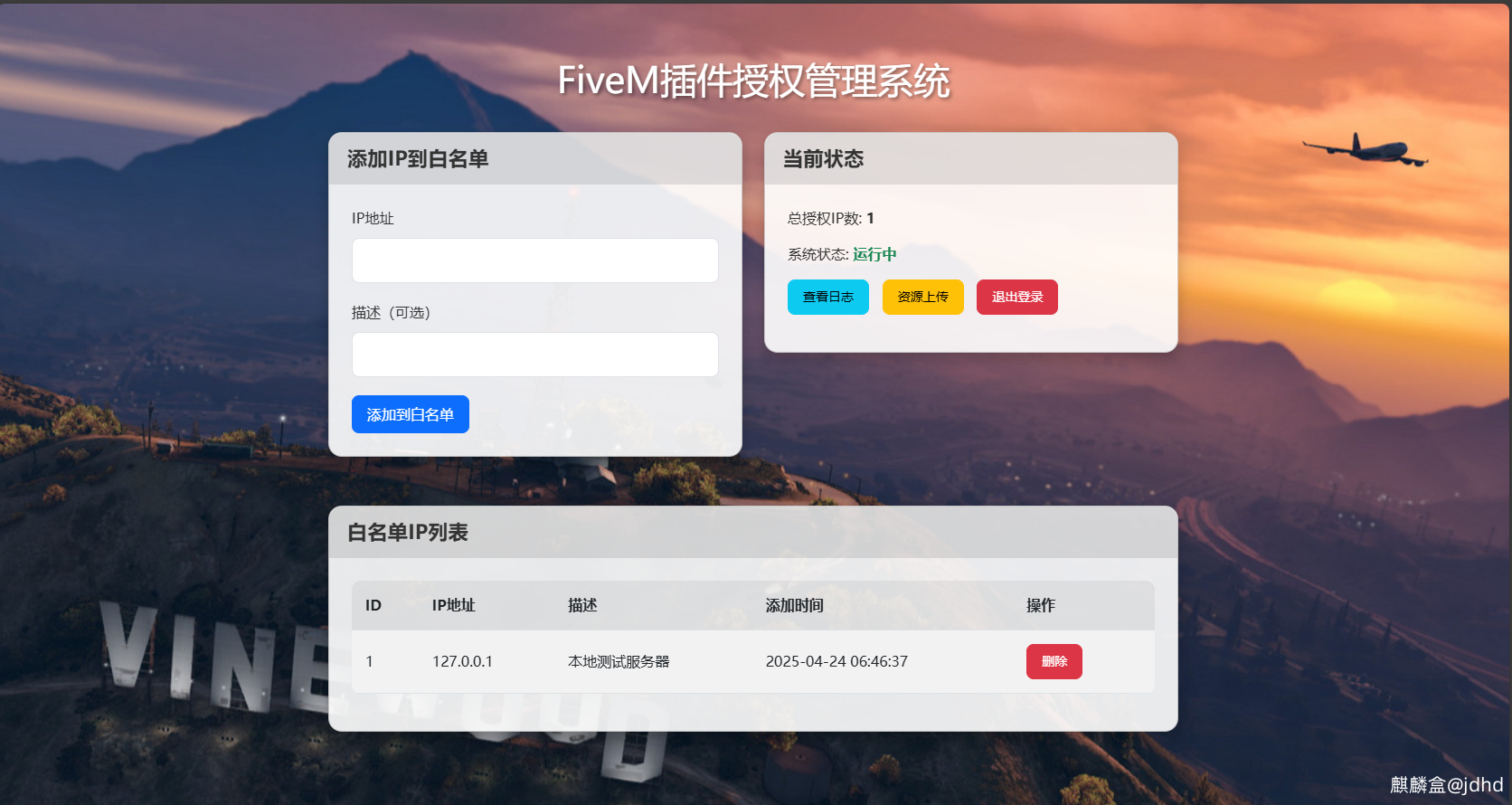Screen dimensions: 1512x805
Task: Click the 添加IP到白名单 card heading
Action: (x=418, y=158)
